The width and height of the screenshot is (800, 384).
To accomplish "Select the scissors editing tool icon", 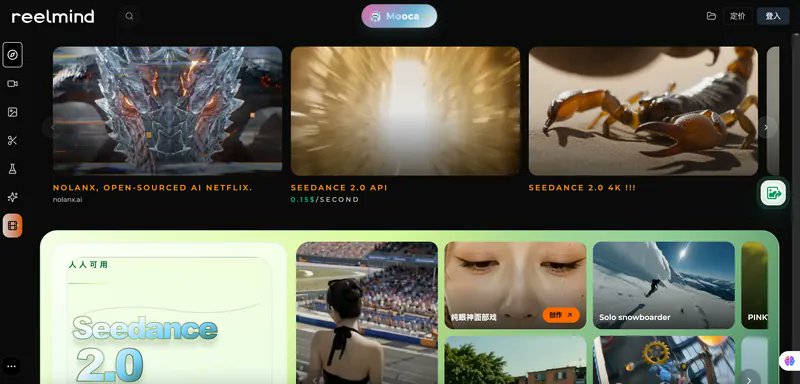I will coord(12,141).
